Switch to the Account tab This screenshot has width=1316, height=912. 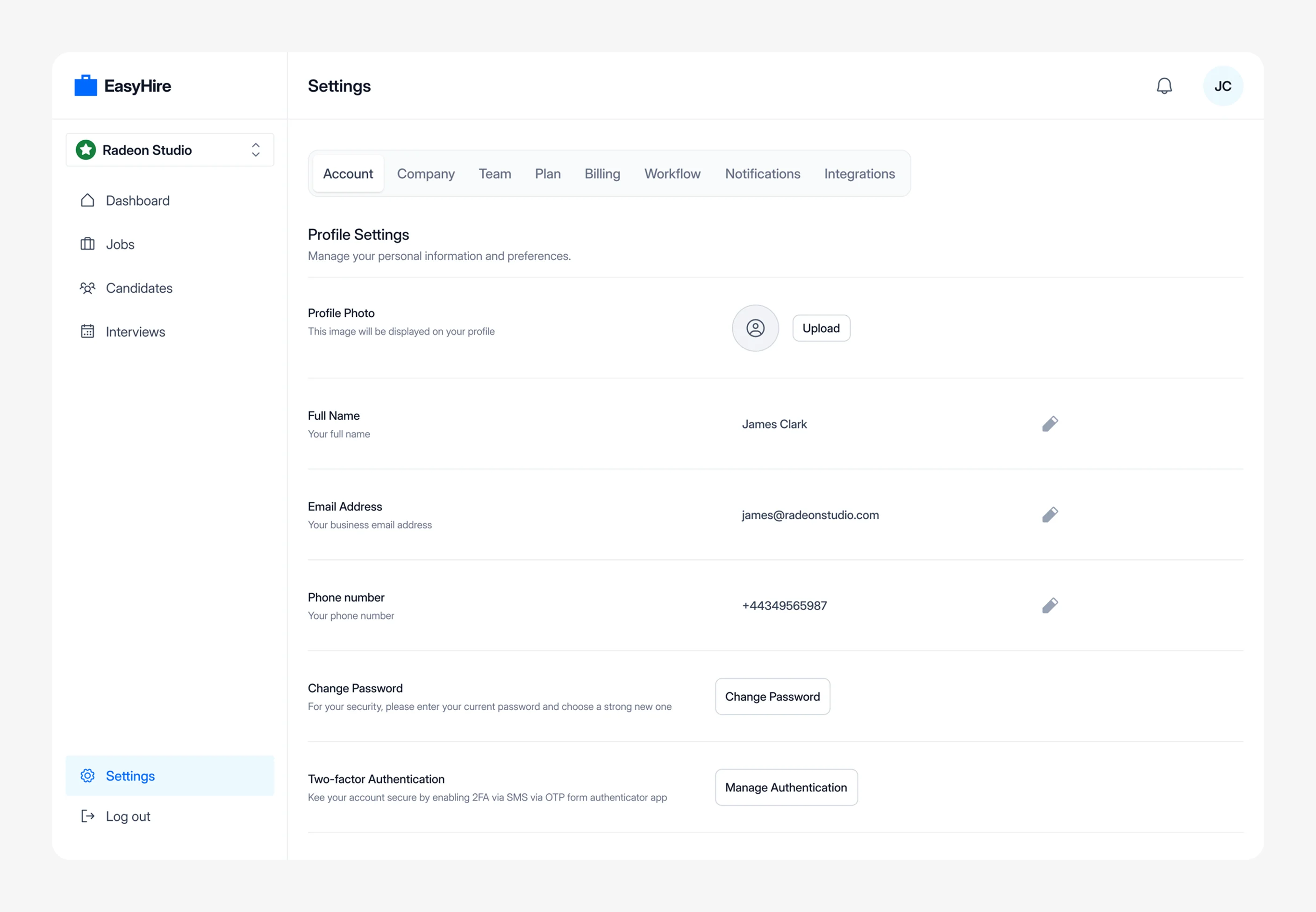(348, 174)
